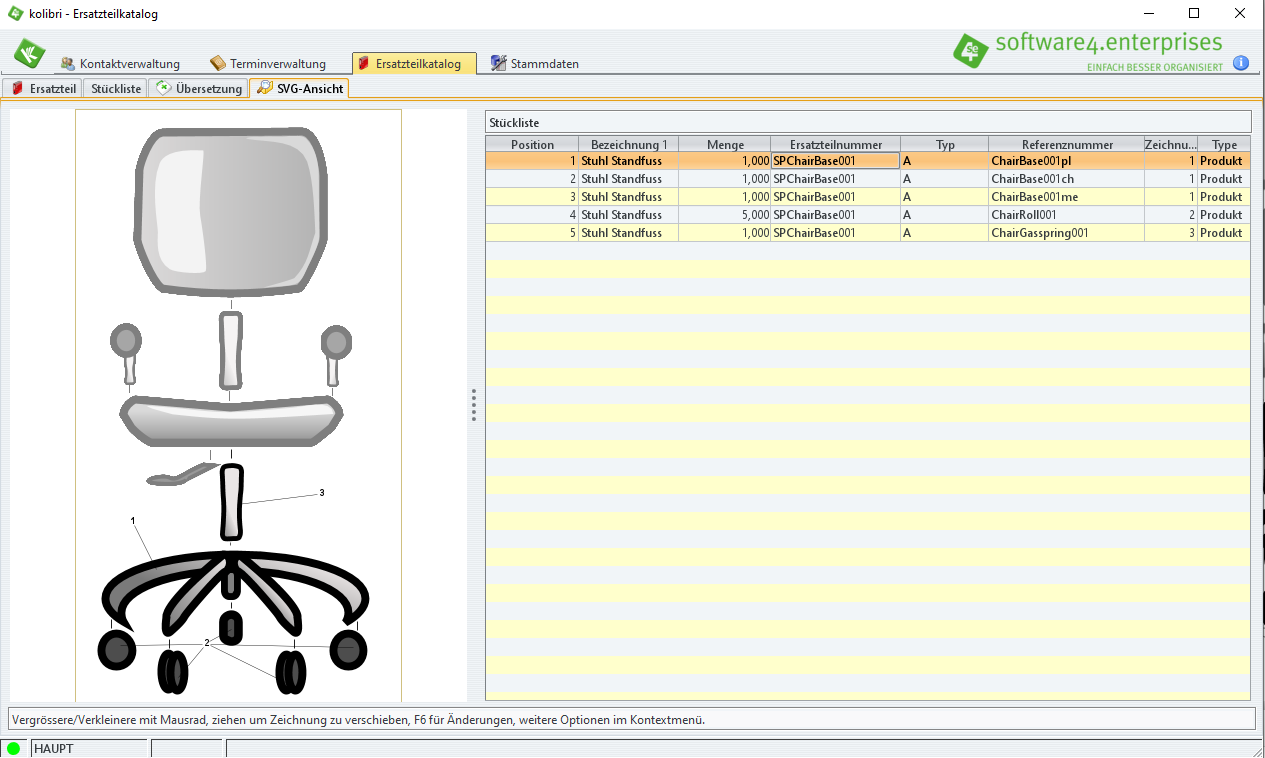Select the Ersatzteil sub-tab
The width and height of the screenshot is (1265, 758).
pos(43,88)
